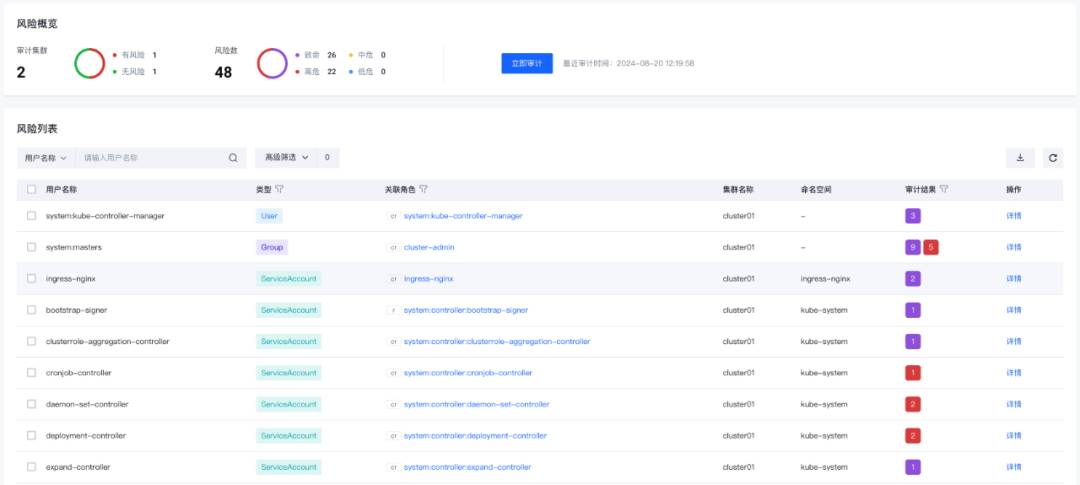Image resolution: width=1080 pixels, height=485 pixels.
Task: Toggle the select-all header checkbox
Action: (x=32, y=189)
